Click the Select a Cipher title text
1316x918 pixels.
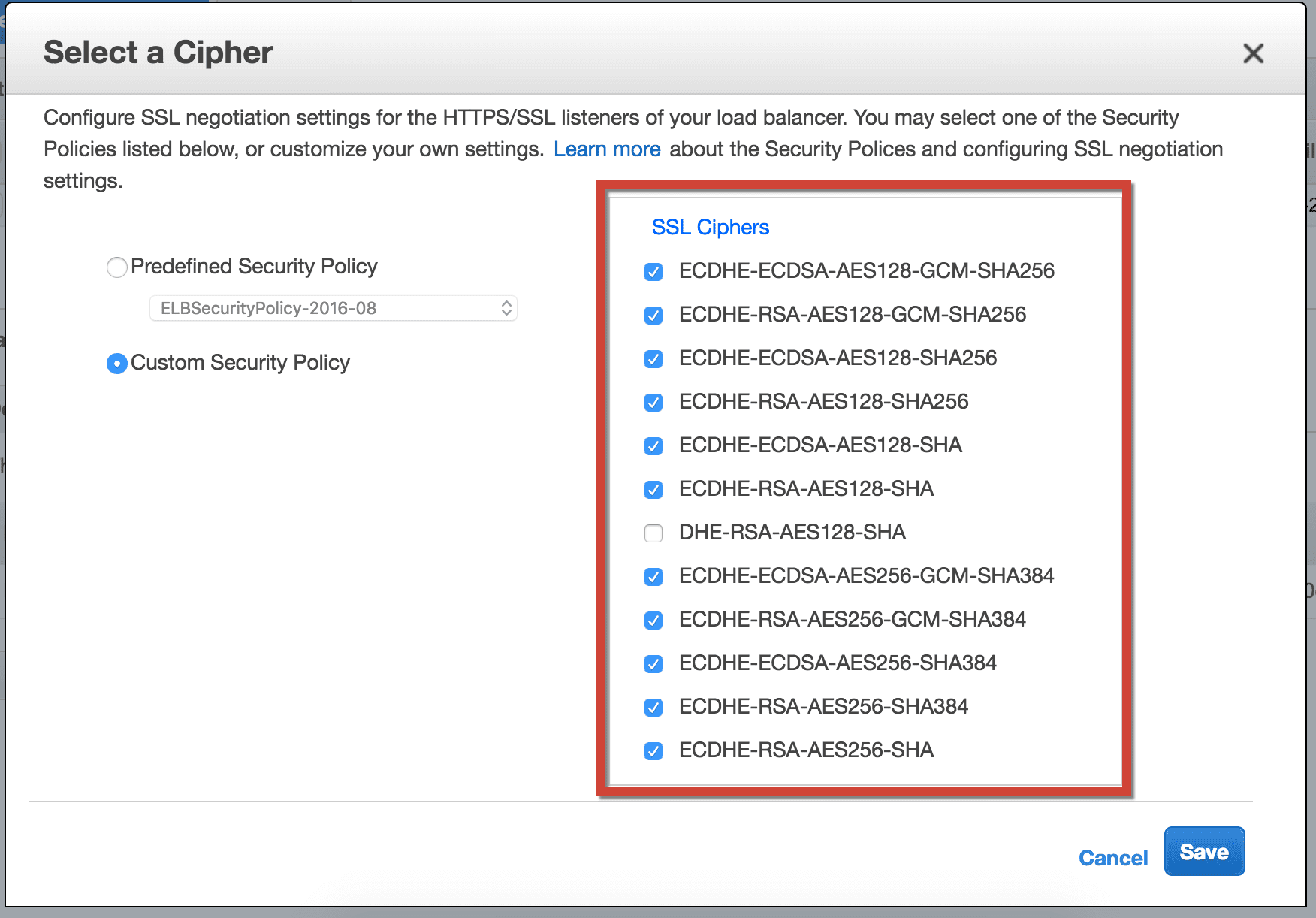pyautogui.click(x=158, y=53)
